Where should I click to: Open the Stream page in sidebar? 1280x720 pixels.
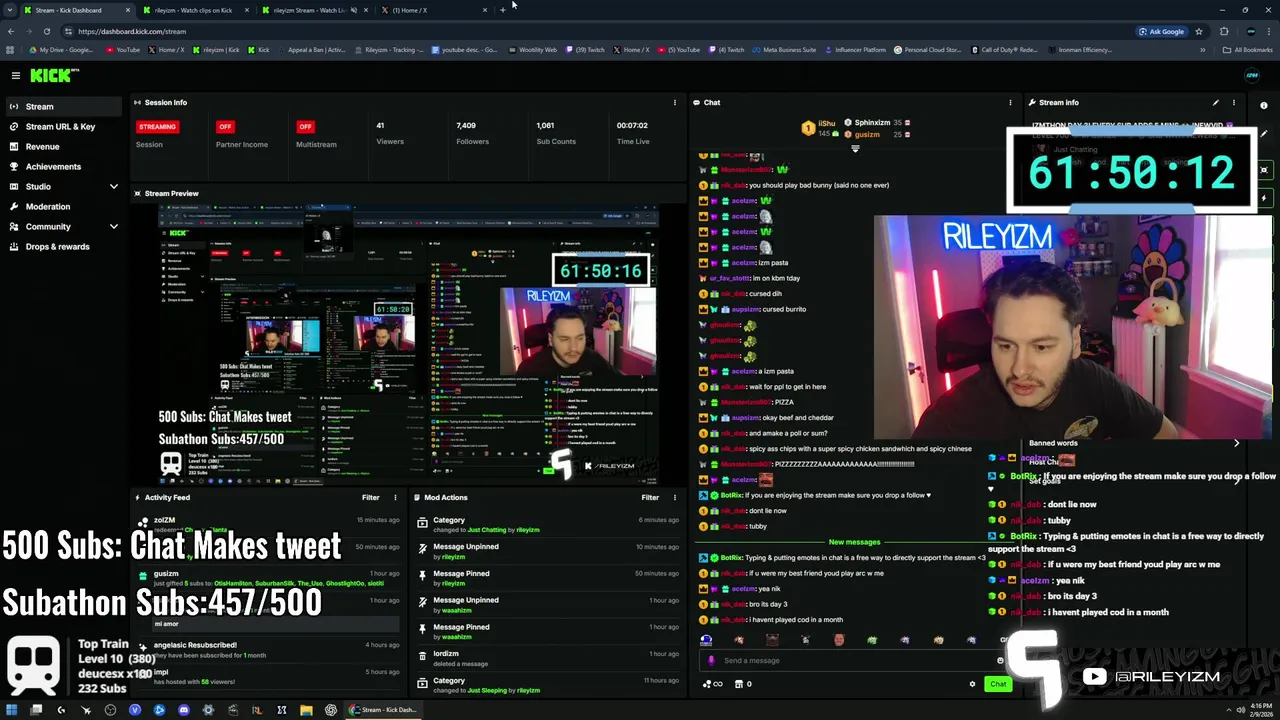[63, 106]
